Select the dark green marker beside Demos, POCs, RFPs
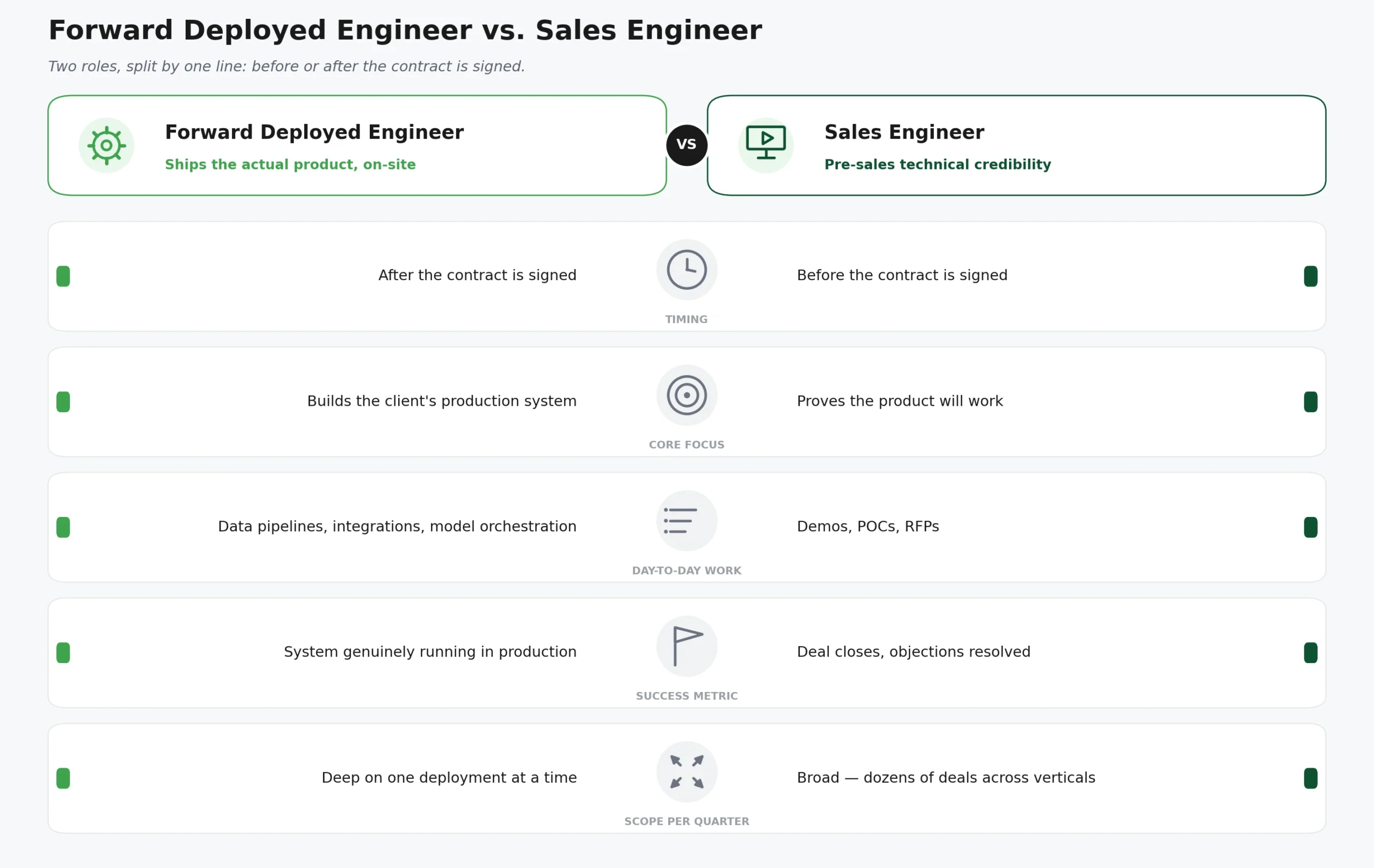 click(1310, 527)
